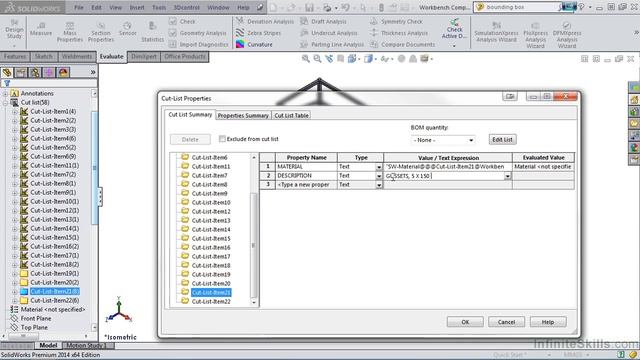Start Deviation Analysis
This screenshot has width=640, height=360.
[265, 22]
